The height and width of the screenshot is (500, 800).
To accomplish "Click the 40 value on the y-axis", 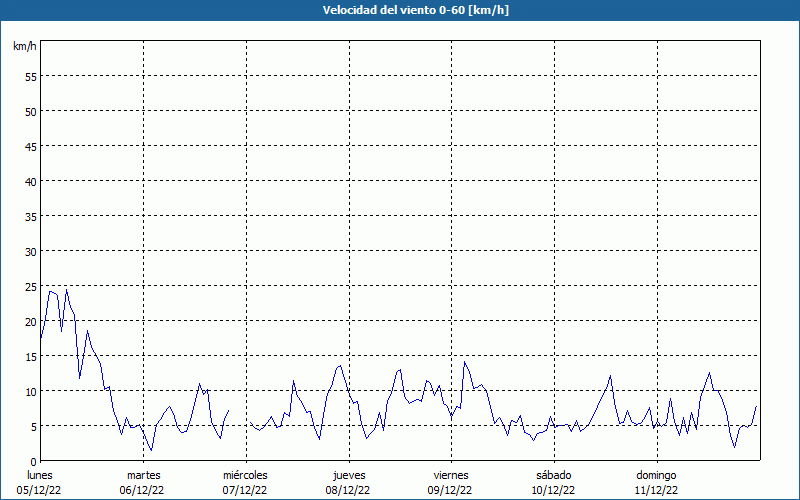I will [31, 182].
